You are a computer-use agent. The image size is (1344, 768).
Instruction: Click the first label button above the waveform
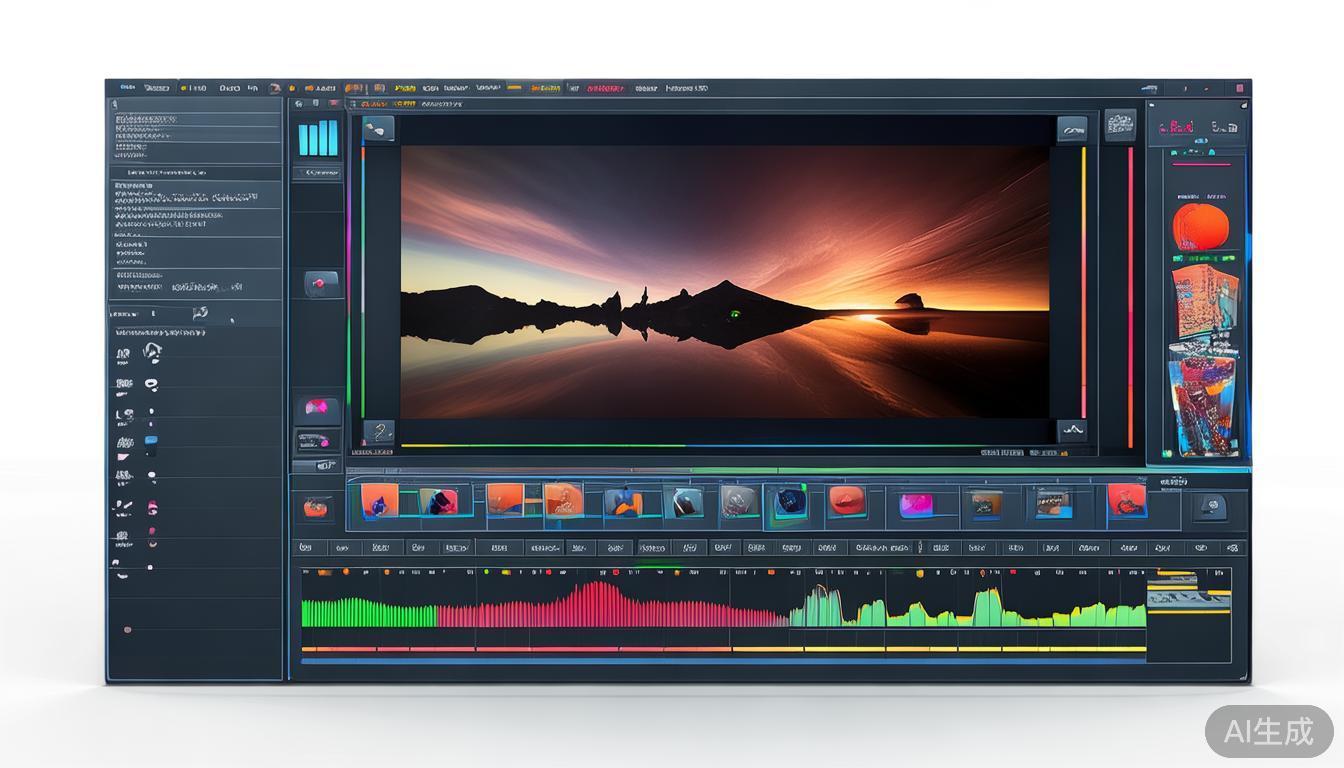pos(306,548)
